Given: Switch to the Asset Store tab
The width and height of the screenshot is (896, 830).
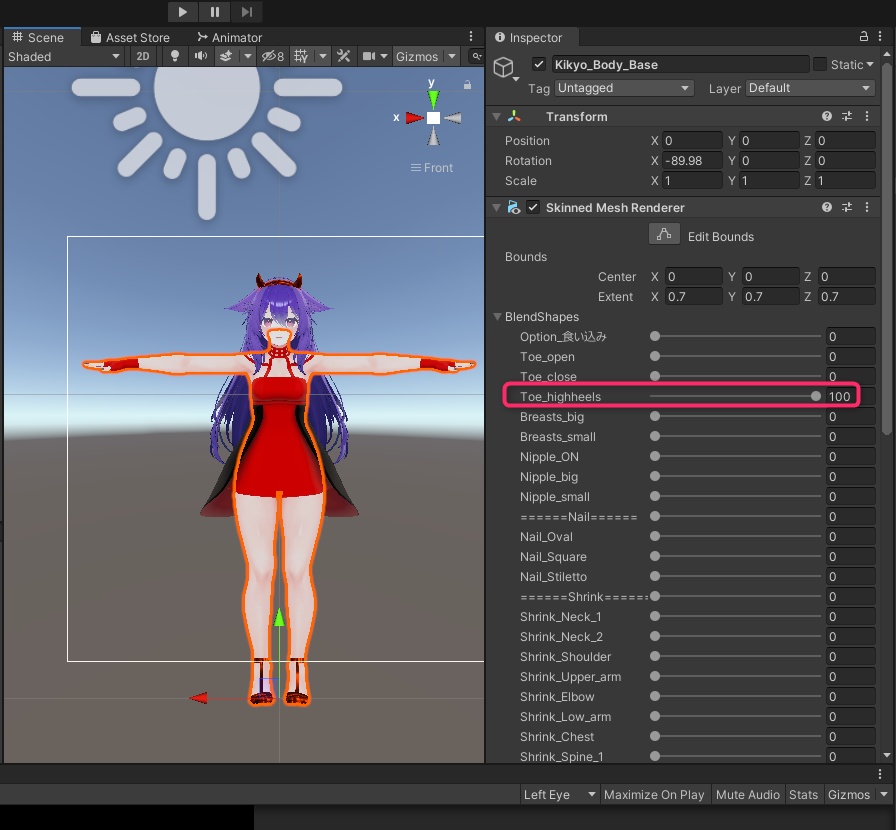Looking at the screenshot, I should tap(130, 37).
